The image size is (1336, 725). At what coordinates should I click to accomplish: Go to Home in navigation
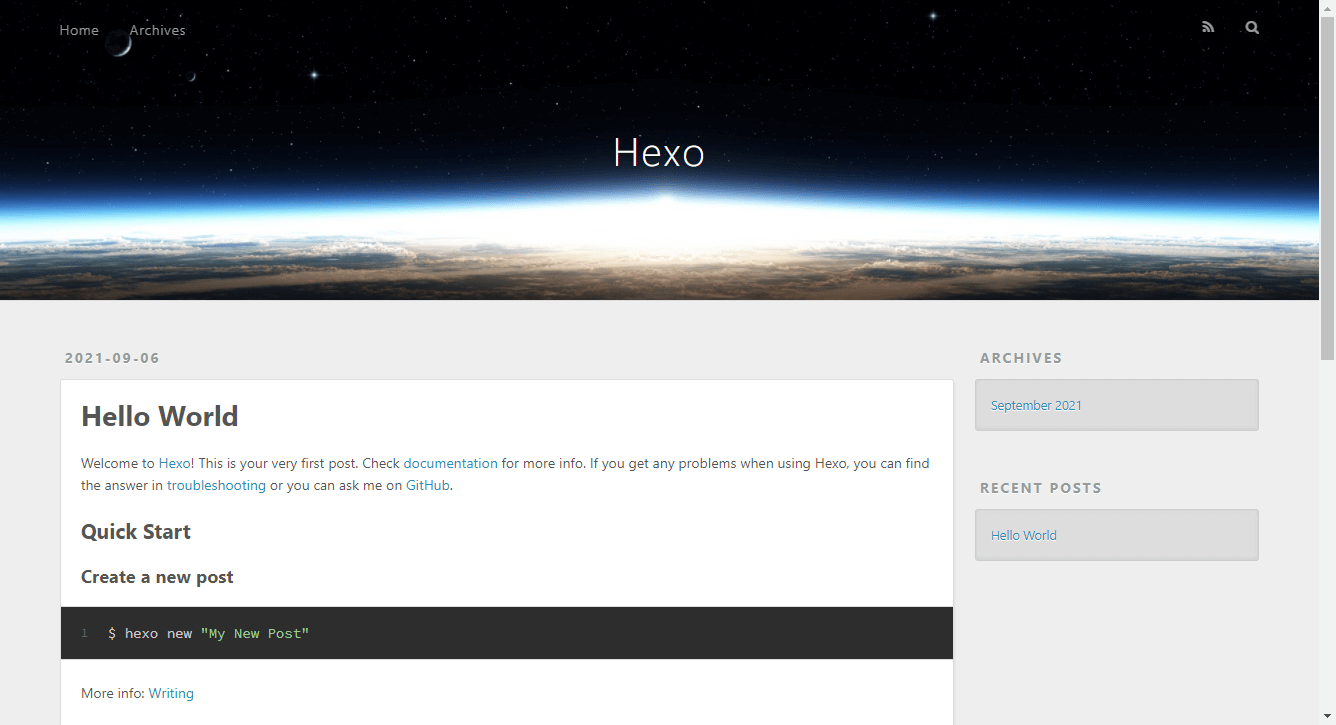click(79, 30)
